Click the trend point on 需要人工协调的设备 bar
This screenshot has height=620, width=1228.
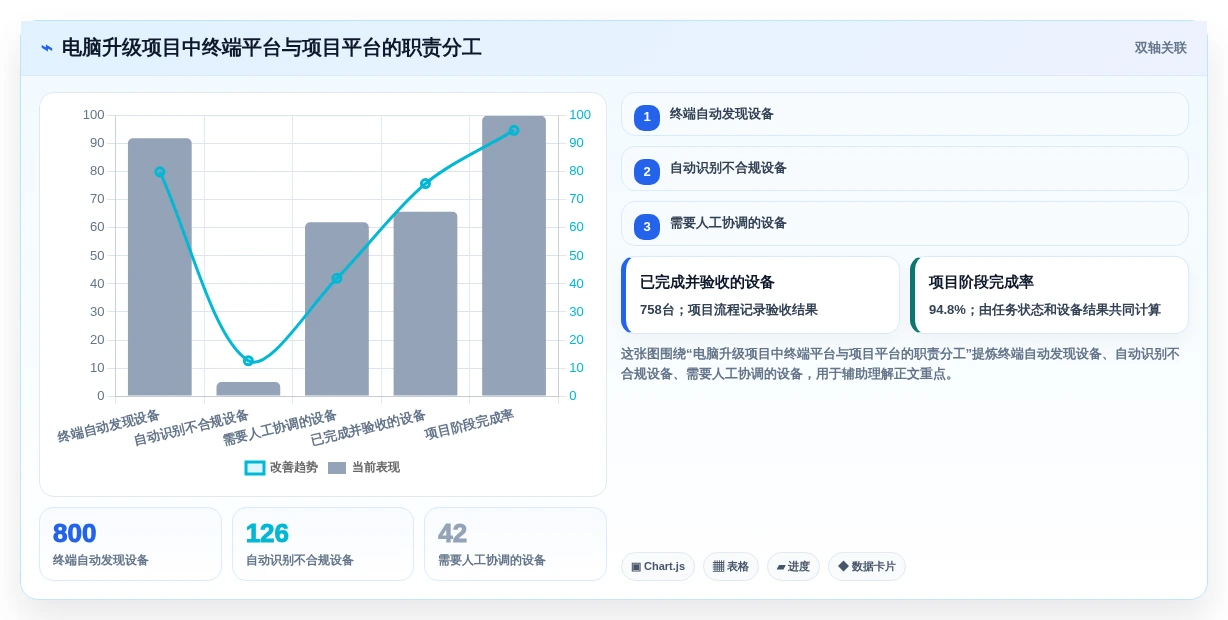pos(337,278)
